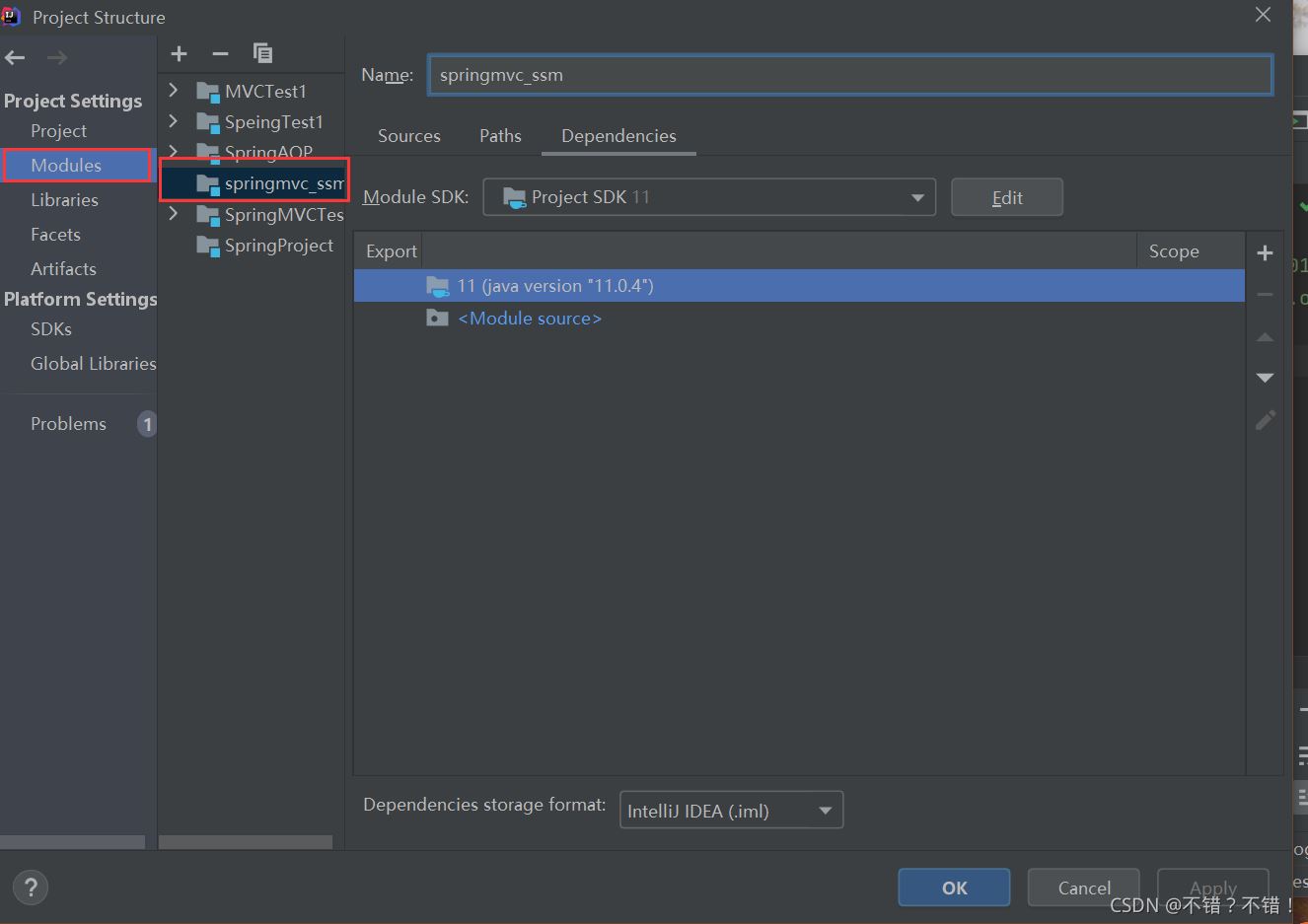This screenshot has width=1308, height=924.
Task: Remove dependency with minus icon
Action: (x=1266, y=295)
